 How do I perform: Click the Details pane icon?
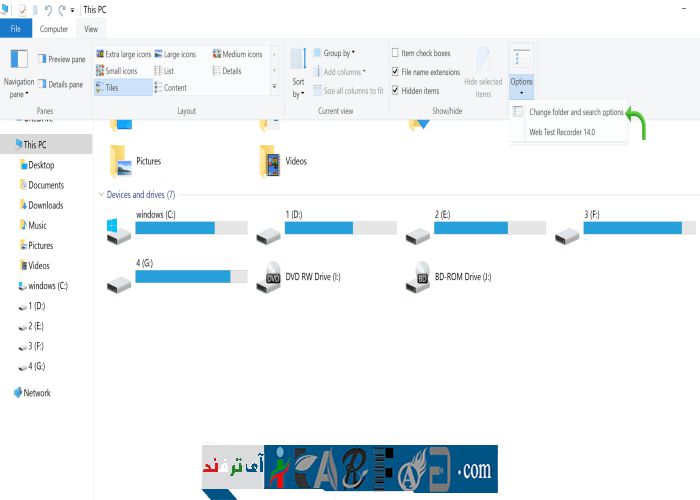tap(42, 85)
